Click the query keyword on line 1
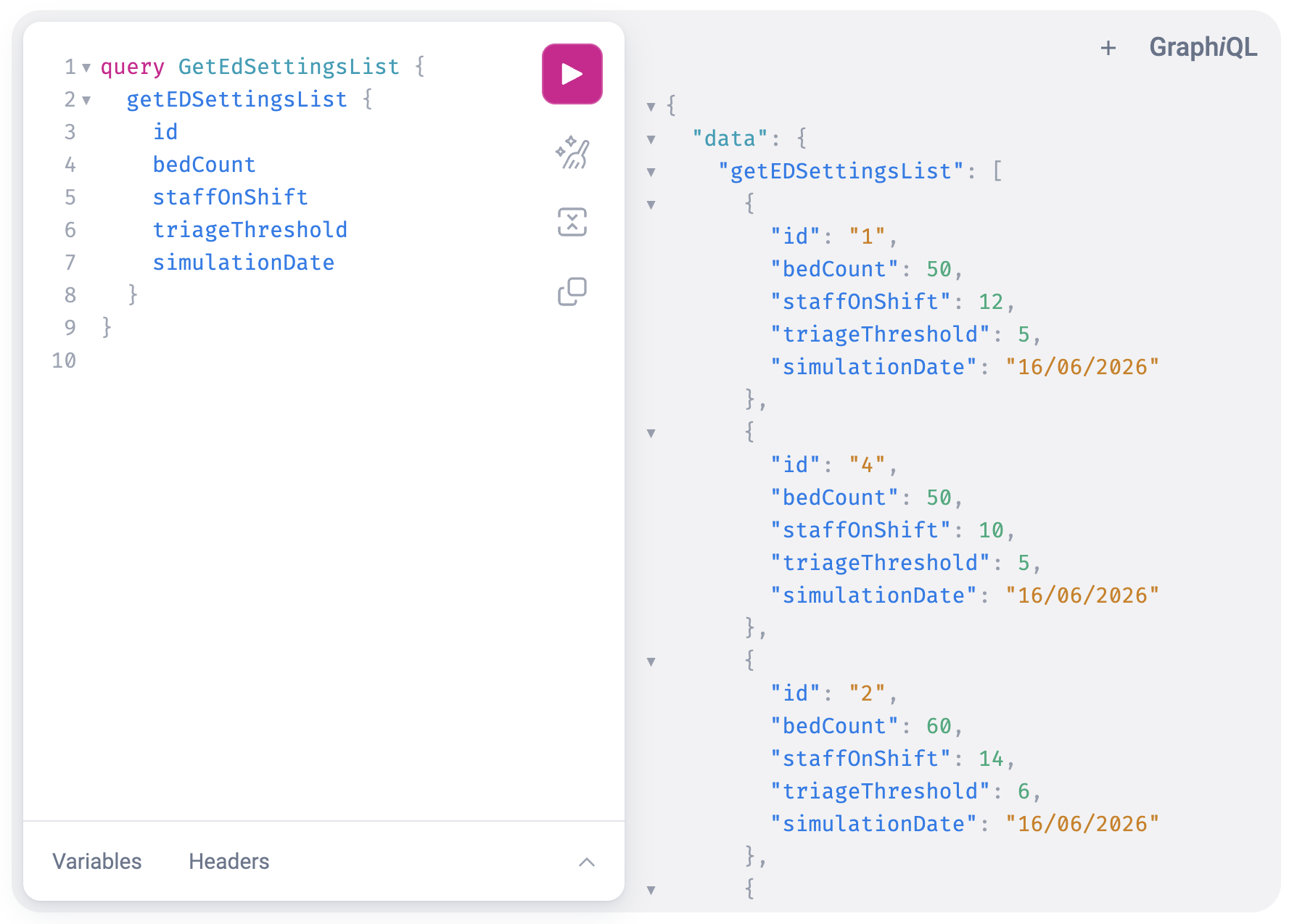This screenshot has width=1297, height=924. (132, 67)
